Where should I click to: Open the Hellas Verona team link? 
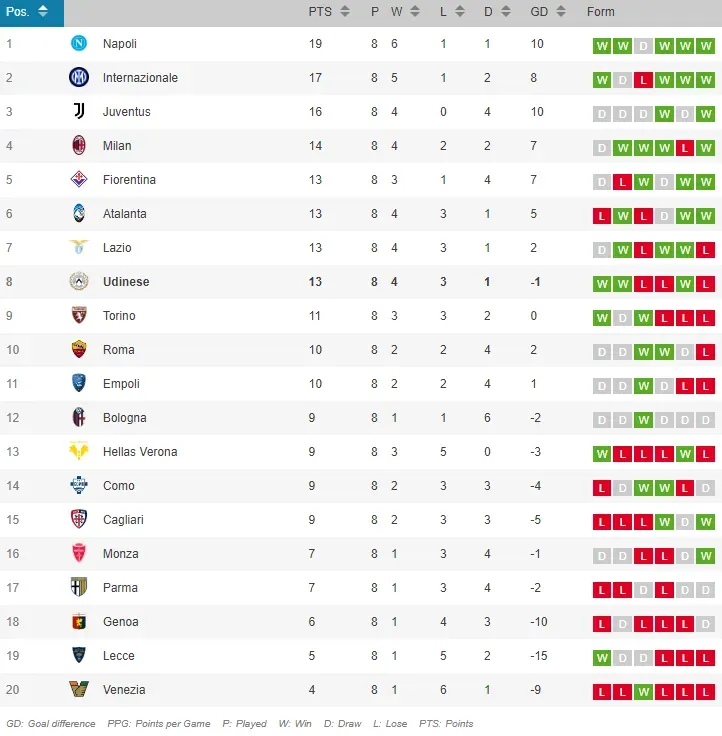point(140,452)
